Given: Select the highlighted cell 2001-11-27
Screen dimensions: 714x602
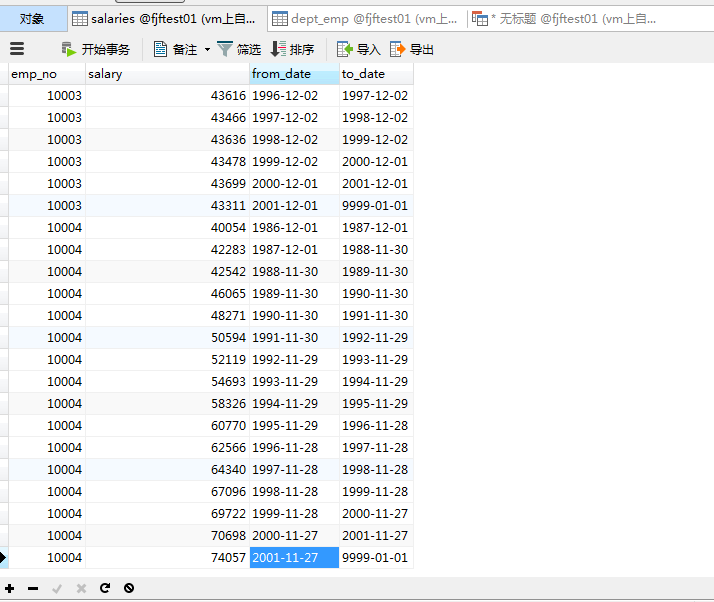Looking at the screenshot, I should pyautogui.click(x=294, y=557).
